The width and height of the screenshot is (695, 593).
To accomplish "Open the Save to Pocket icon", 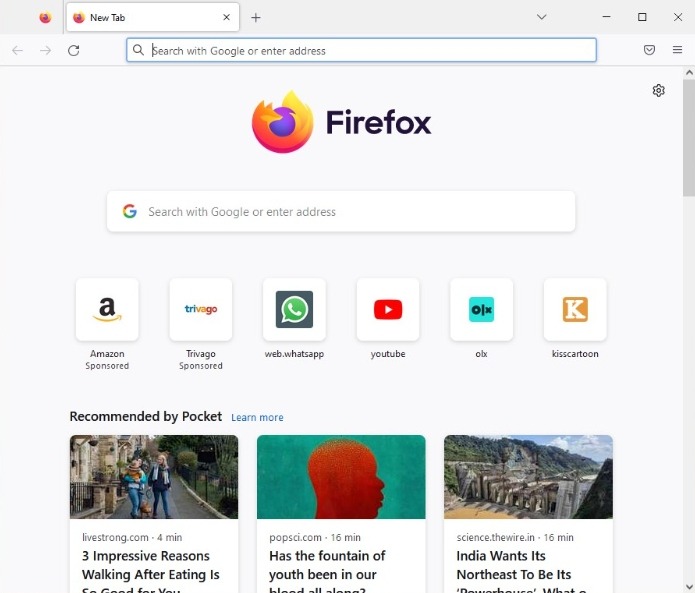I will pos(649,50).
